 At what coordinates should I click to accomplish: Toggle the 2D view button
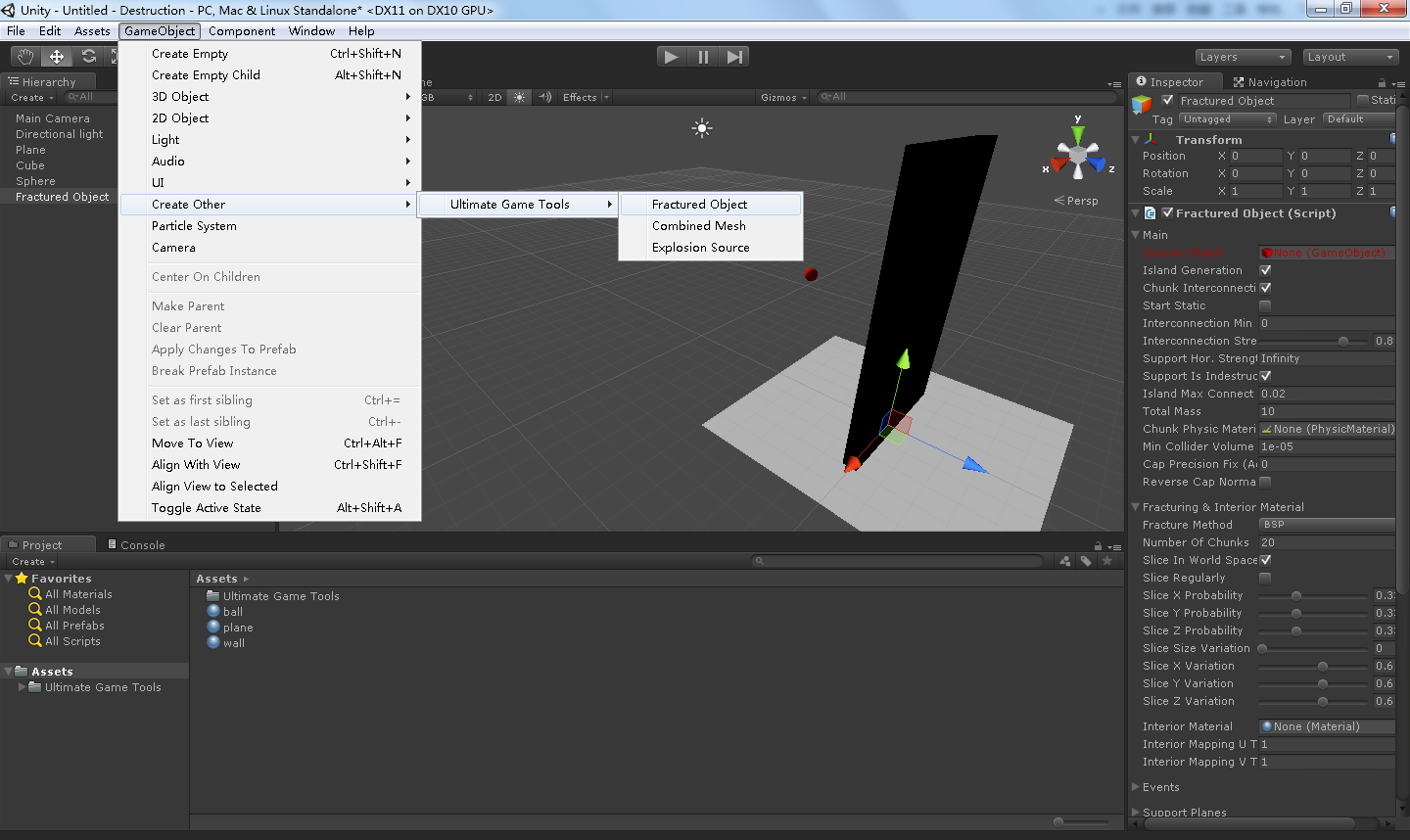[x=494, y=97]
